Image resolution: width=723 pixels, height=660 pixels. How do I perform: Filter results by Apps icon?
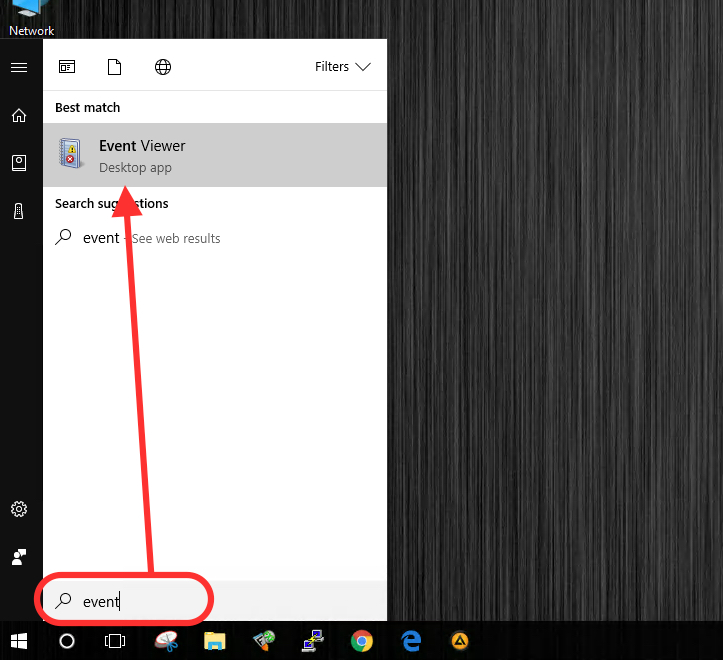[67, 67]
